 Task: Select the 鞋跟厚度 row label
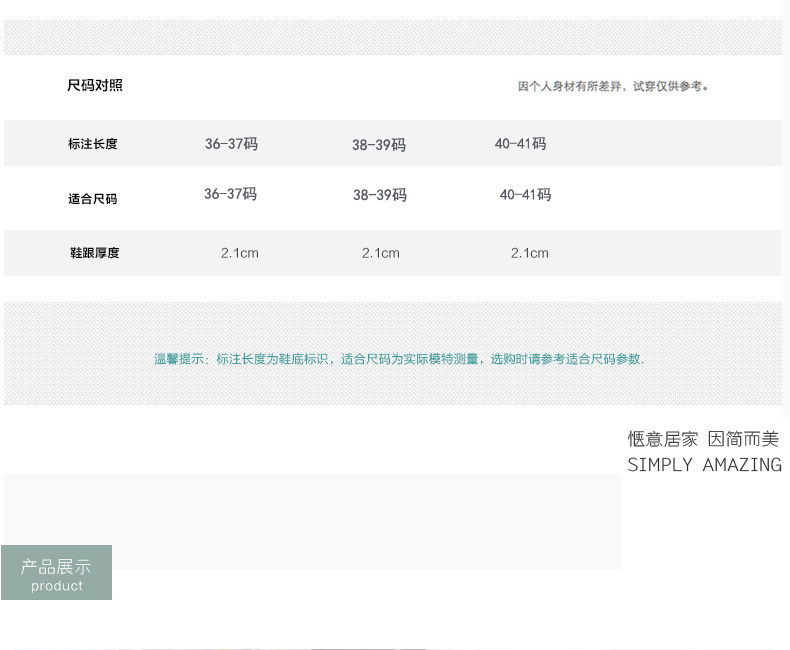point(94,253)
